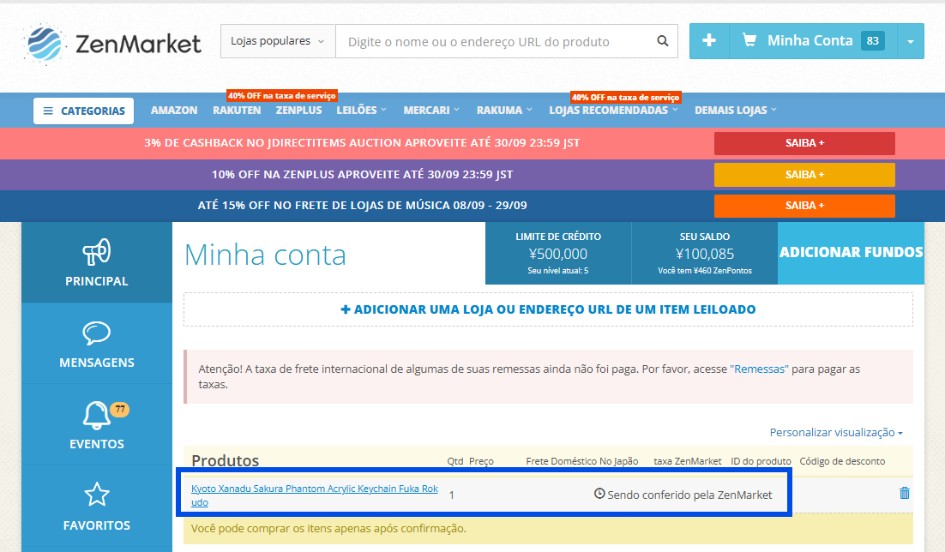Viewport: 945px width, 552px height.
Task: Open the CATEGORIAS menu
Action: click(84, 111)
